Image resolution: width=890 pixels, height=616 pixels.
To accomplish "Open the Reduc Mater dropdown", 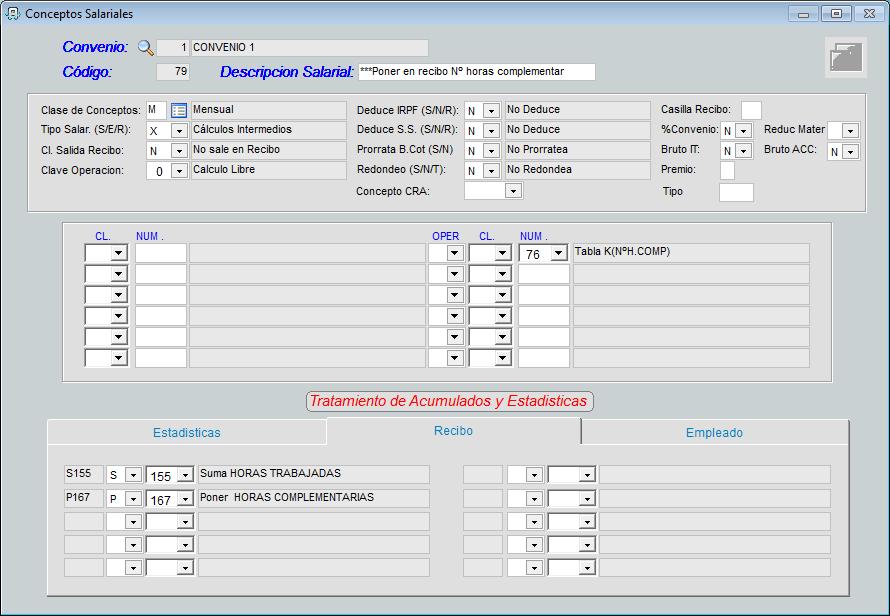I will coord(850,131).
